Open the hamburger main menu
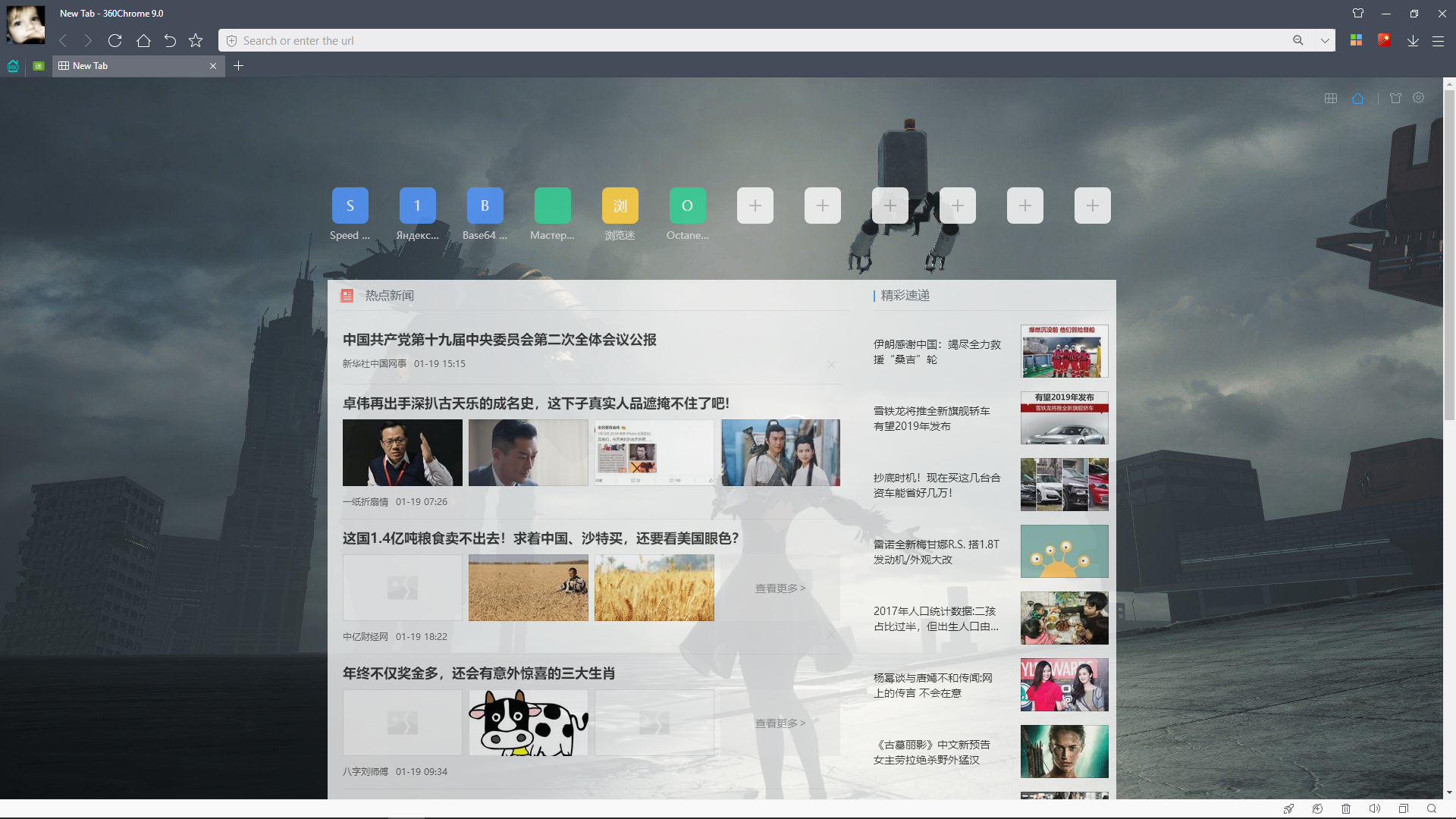 click(x=1438, y=41)
